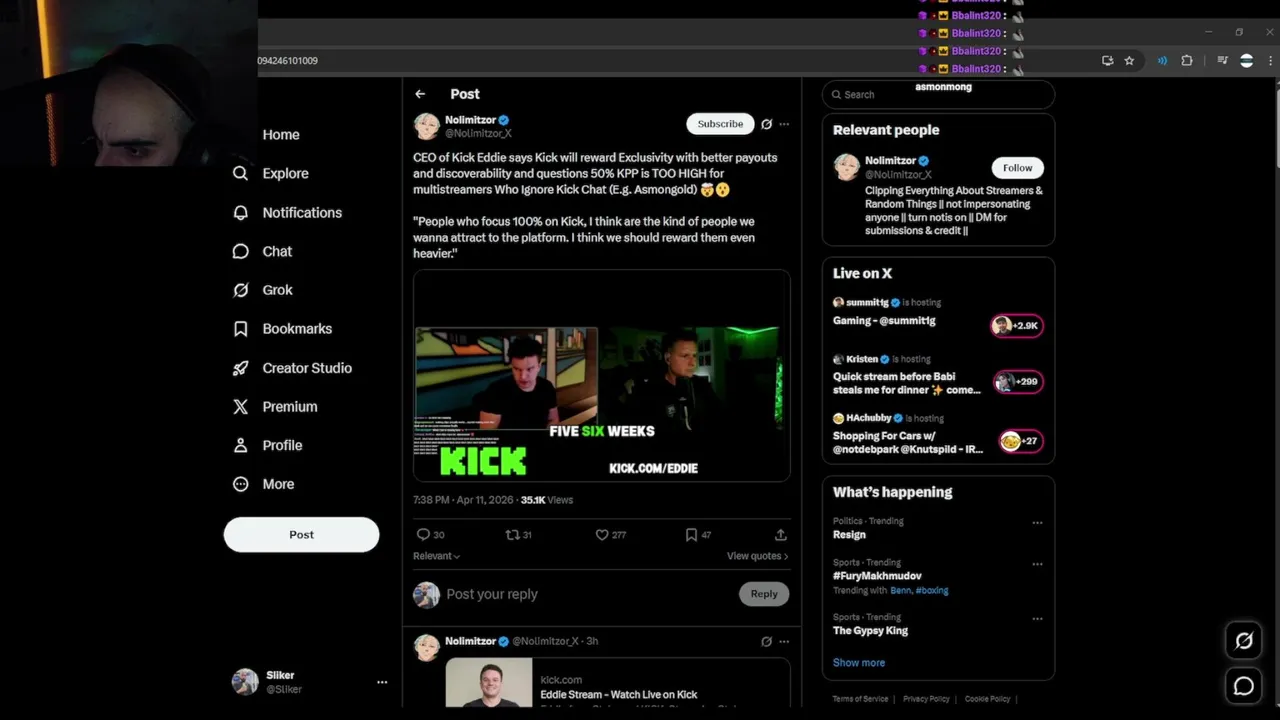1280x720 pixels.
Task: Click the X Search box
Action: pos(938,94)
